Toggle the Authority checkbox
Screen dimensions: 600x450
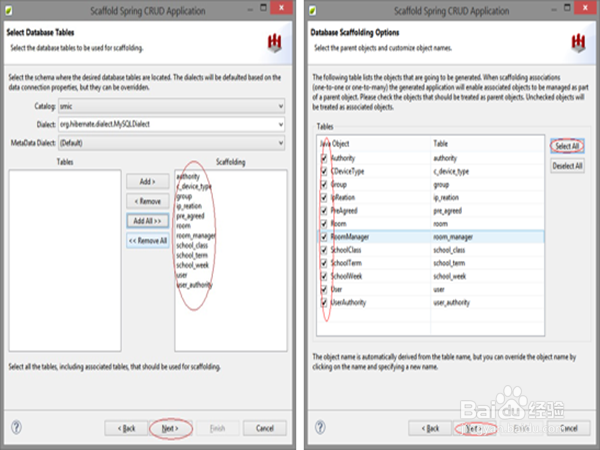pyautogui.click(x=324, y=158)
